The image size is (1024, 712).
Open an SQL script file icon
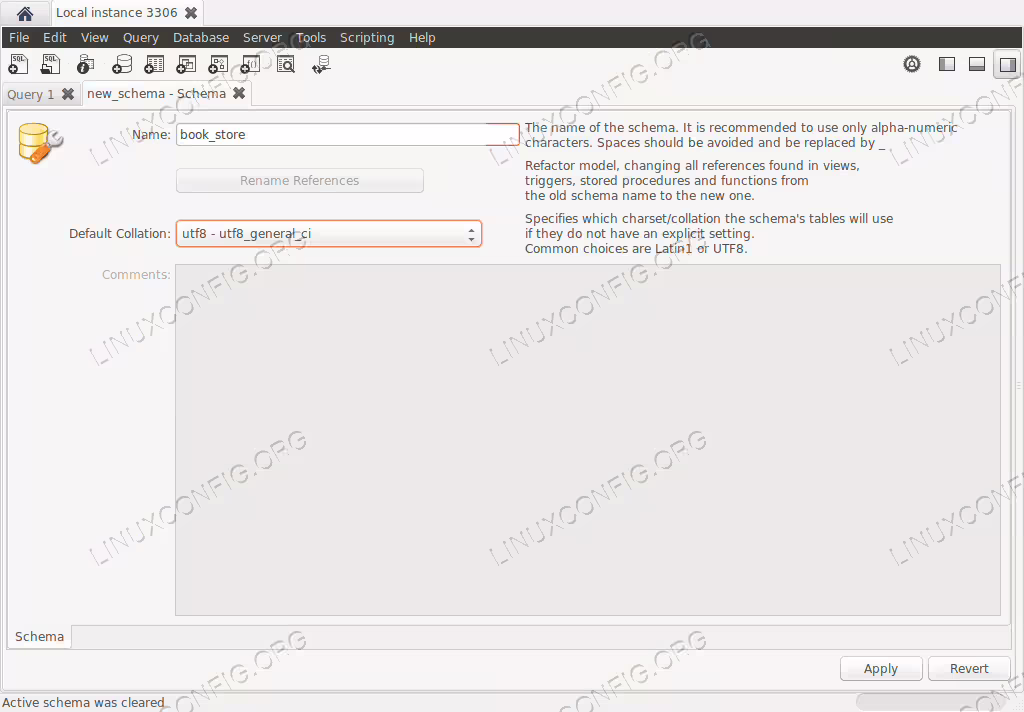50,64
